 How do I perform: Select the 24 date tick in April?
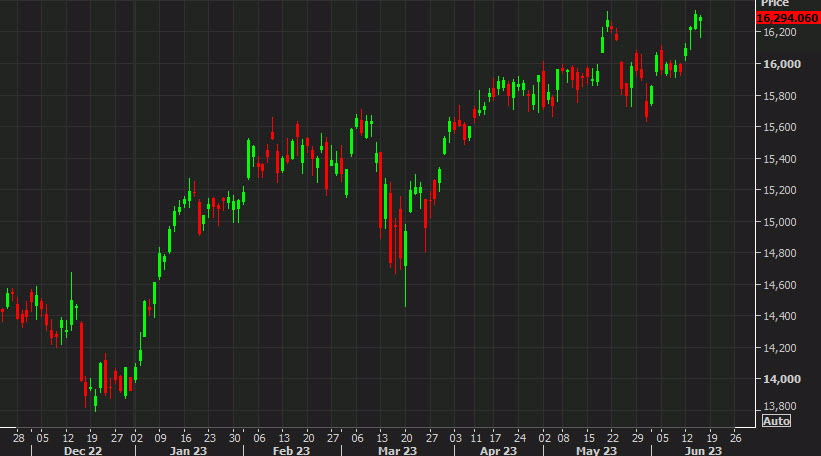(x=520, y=438)
